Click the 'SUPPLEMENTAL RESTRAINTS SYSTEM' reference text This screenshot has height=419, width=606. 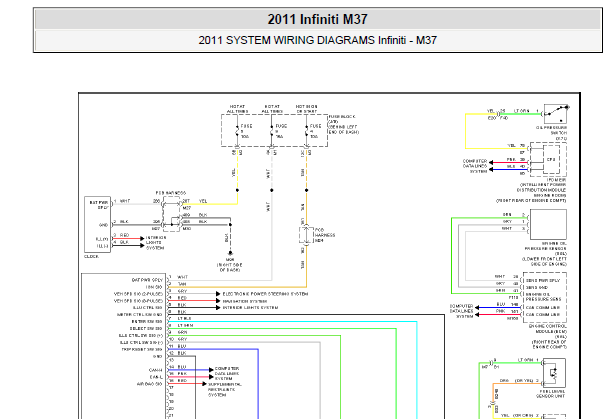point(225,390)
